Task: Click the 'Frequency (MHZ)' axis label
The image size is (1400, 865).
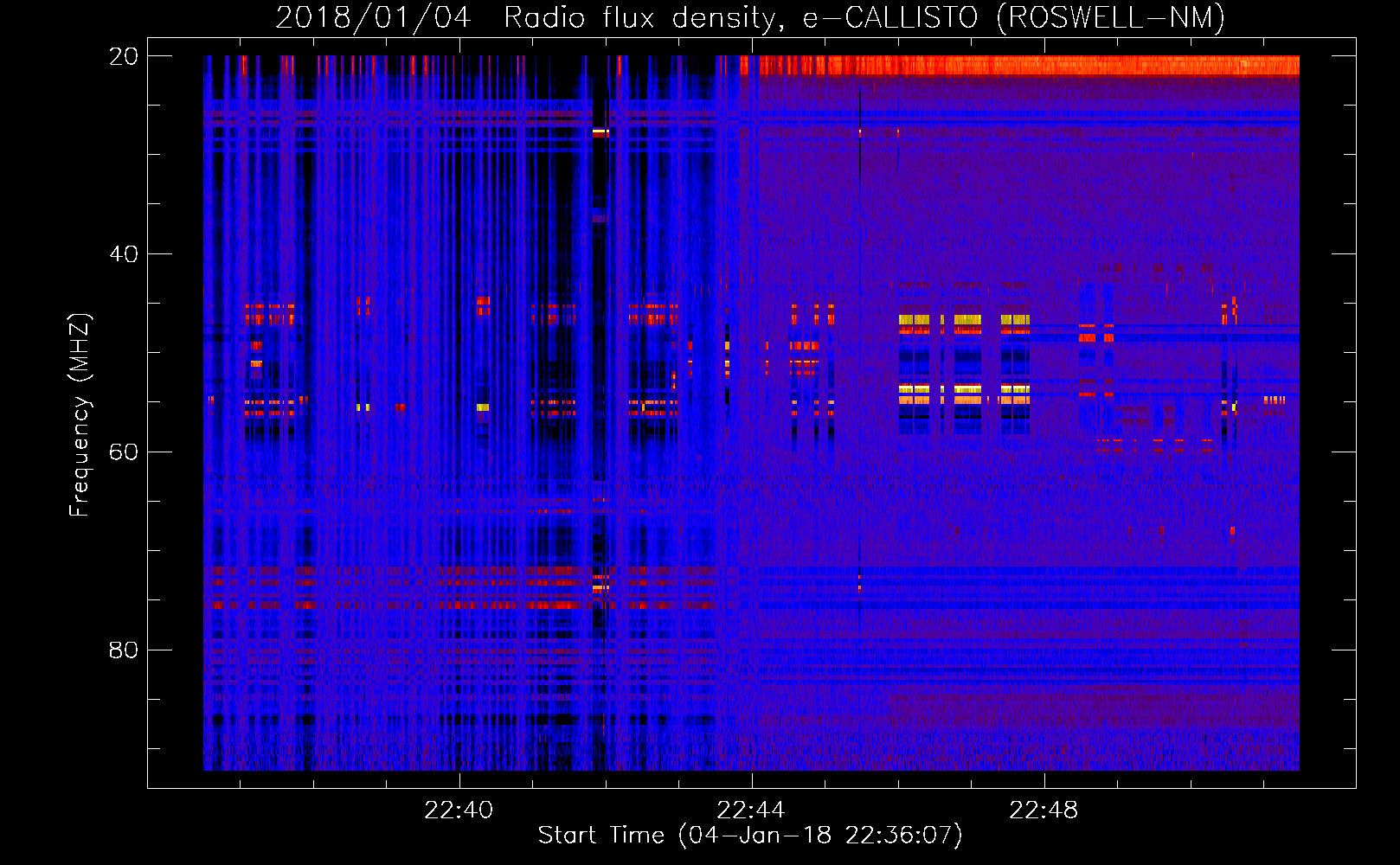Action: (x=80, y=415)
